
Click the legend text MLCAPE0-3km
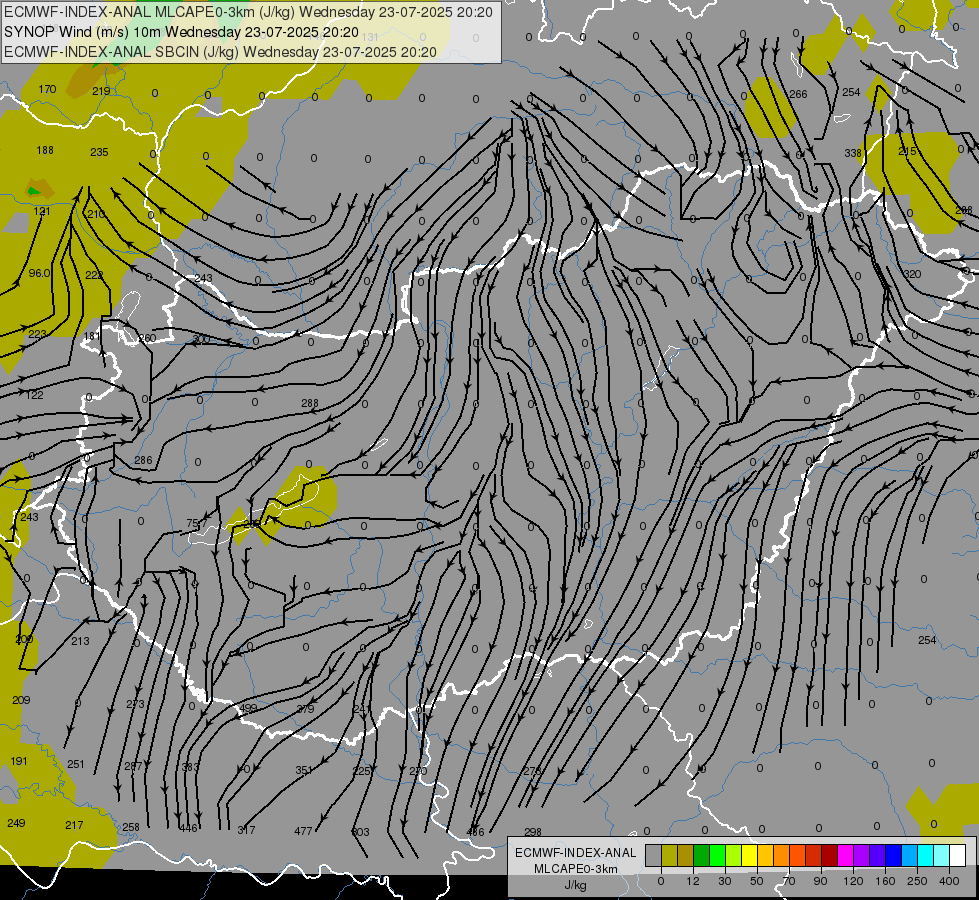[x=575, y=869]
